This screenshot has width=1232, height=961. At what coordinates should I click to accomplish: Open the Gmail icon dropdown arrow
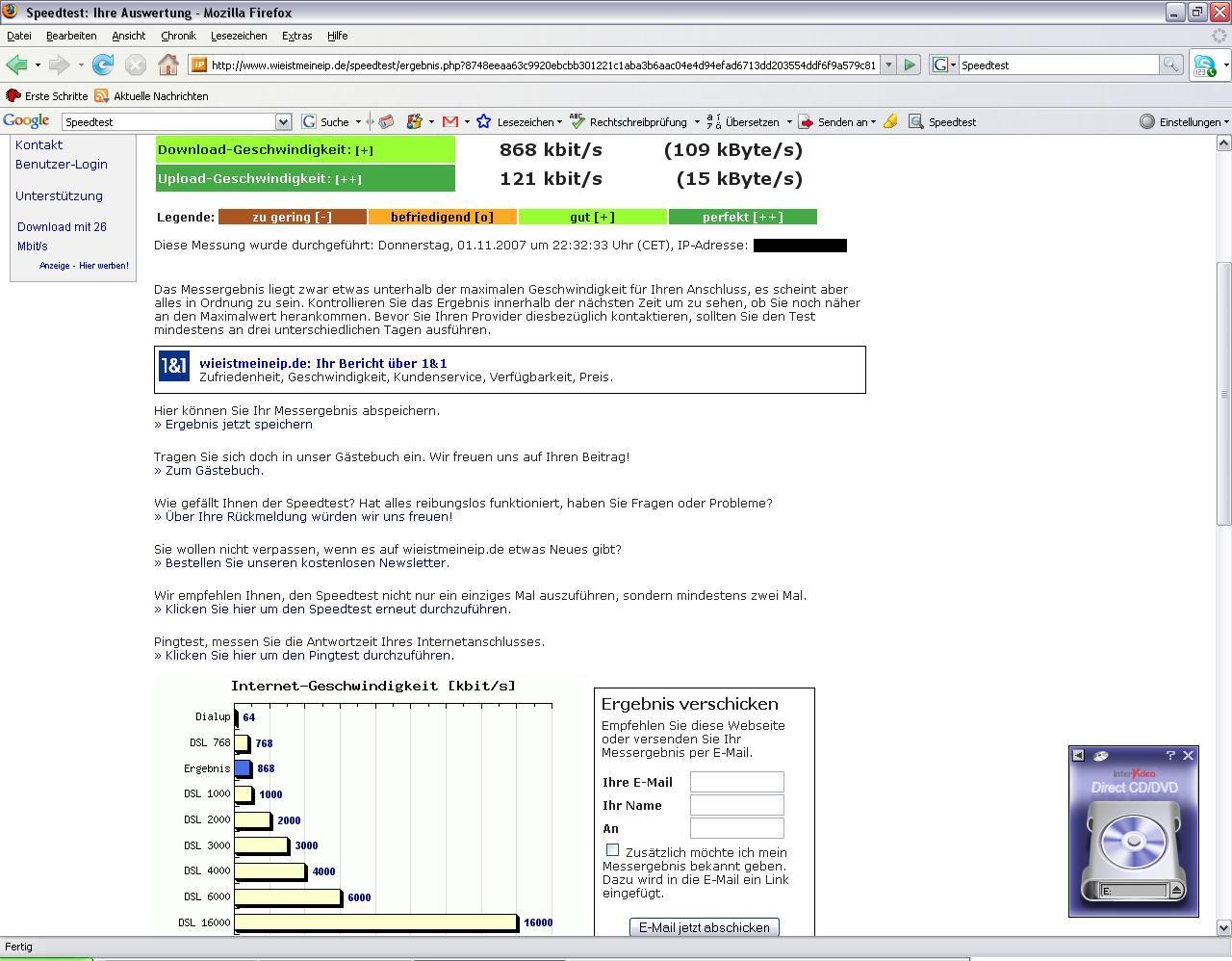click(467, 122)
